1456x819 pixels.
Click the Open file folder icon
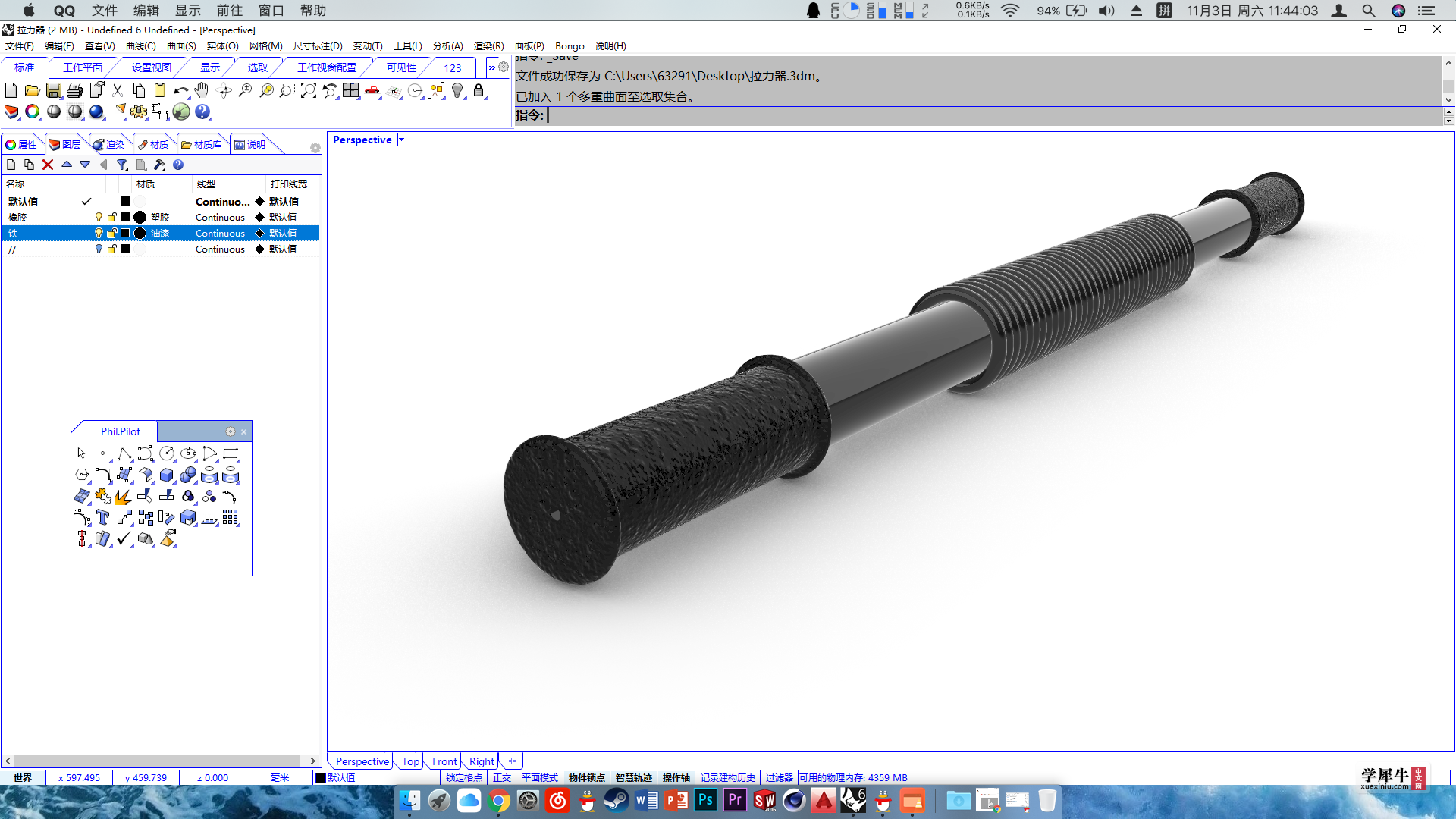coord(32,91)
